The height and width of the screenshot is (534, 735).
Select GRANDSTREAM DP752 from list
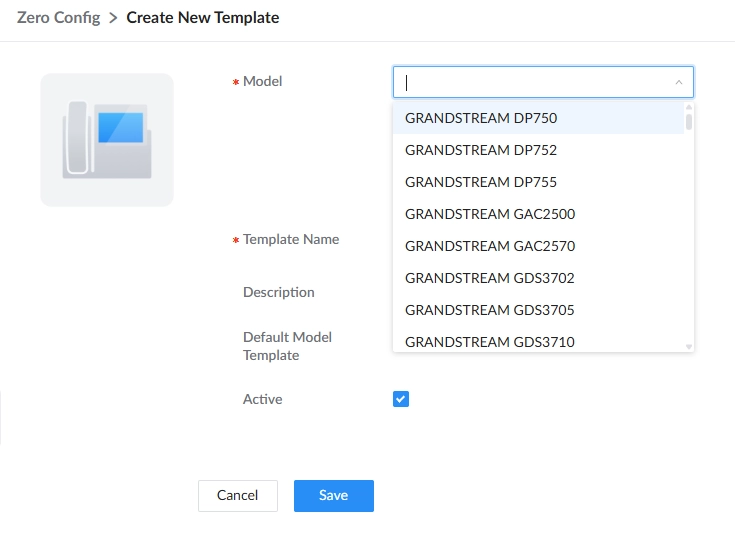pyautogui.click(x=538, y=150)
